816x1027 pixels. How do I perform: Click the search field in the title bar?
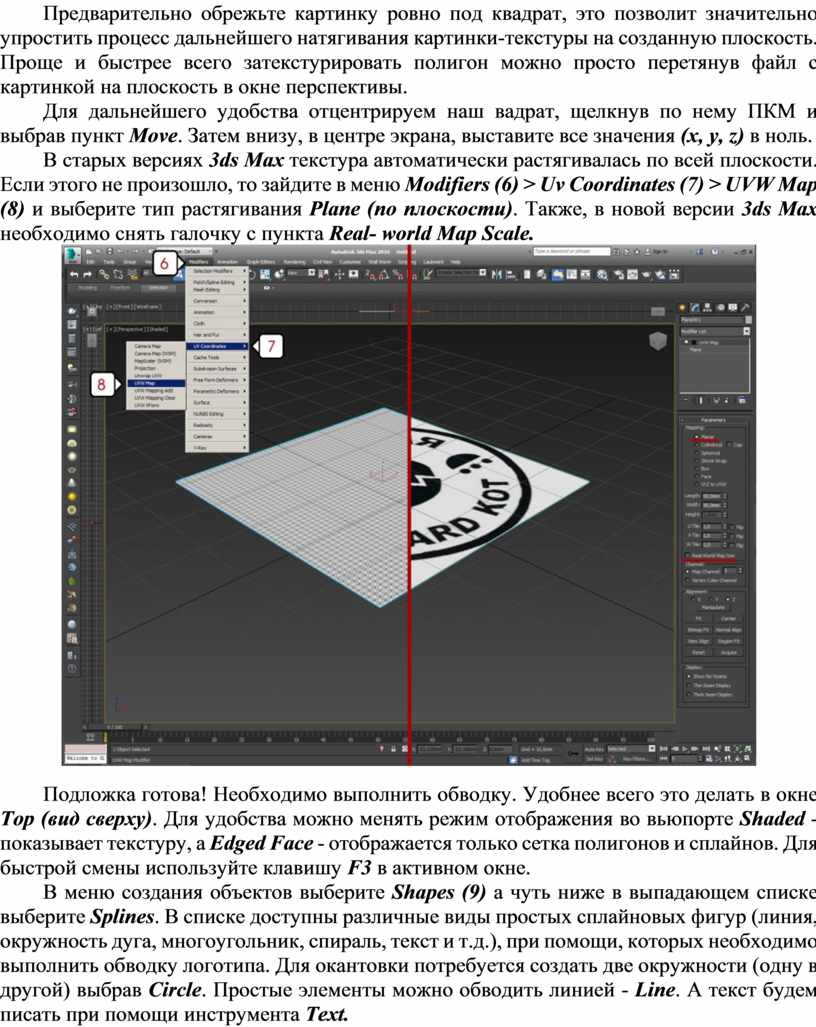point(572,251)
